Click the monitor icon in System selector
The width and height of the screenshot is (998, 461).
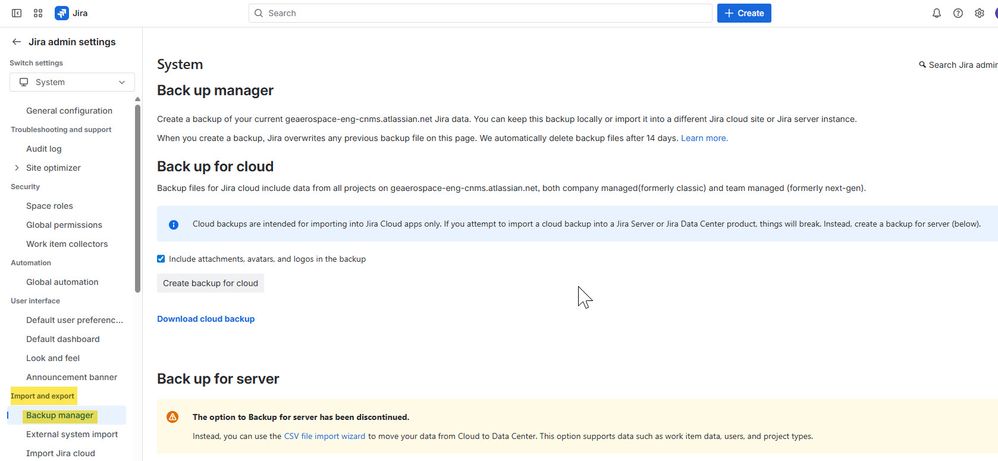[x=24, y=82]
